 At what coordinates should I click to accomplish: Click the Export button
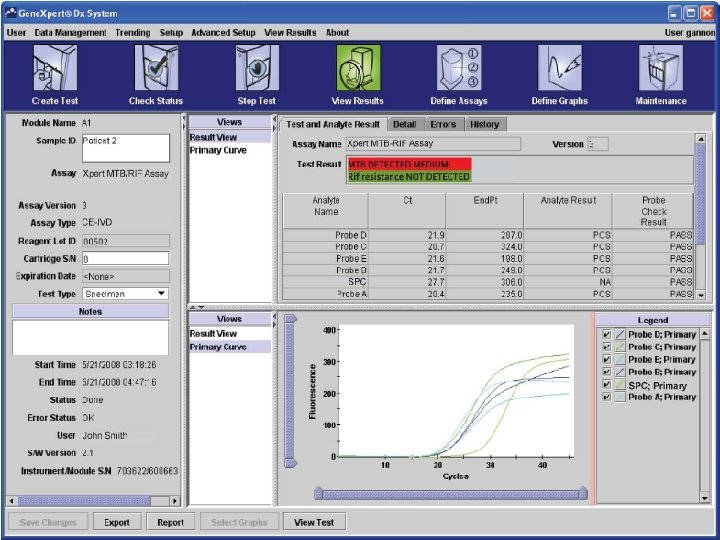click(x=117, y=523)
